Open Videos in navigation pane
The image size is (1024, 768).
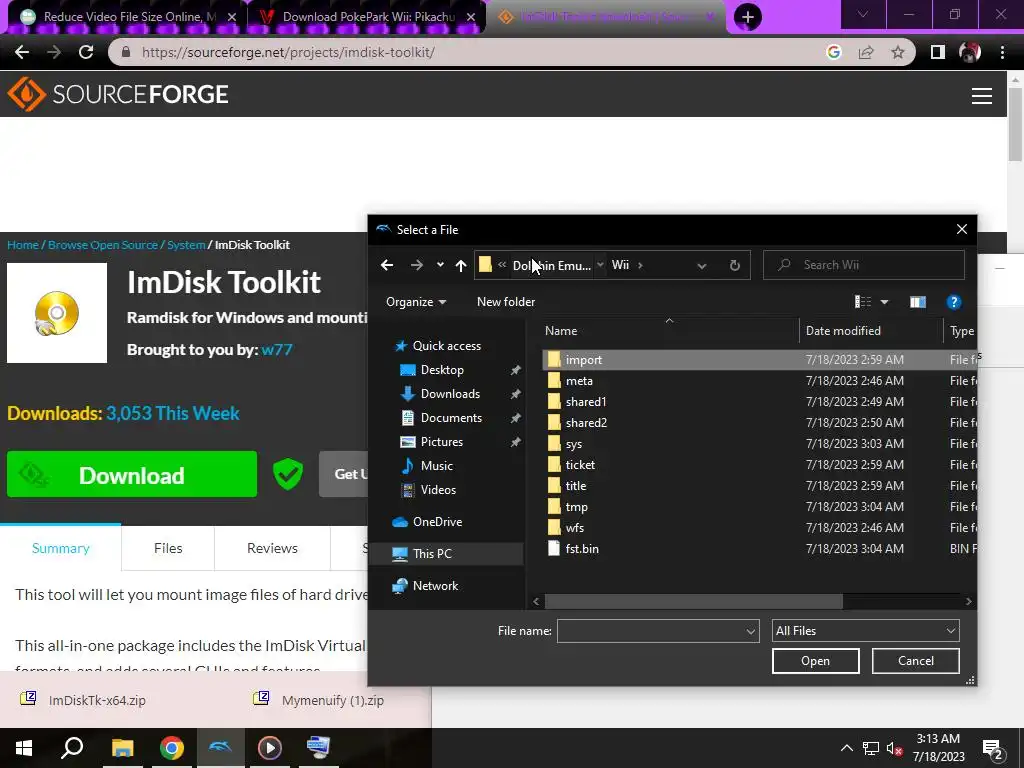pyautogui.click(x=438, y=490)
